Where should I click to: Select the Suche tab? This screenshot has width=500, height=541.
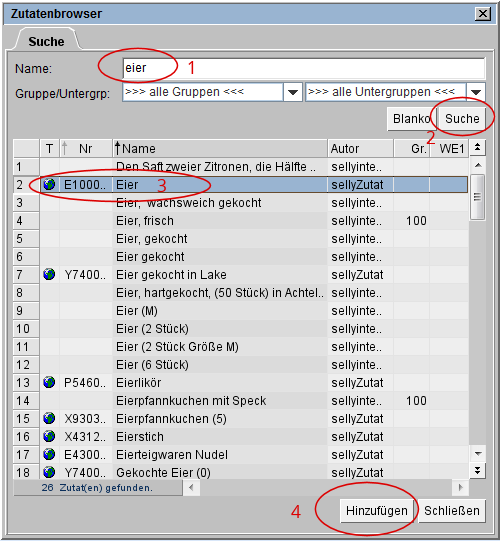(46, 41)
